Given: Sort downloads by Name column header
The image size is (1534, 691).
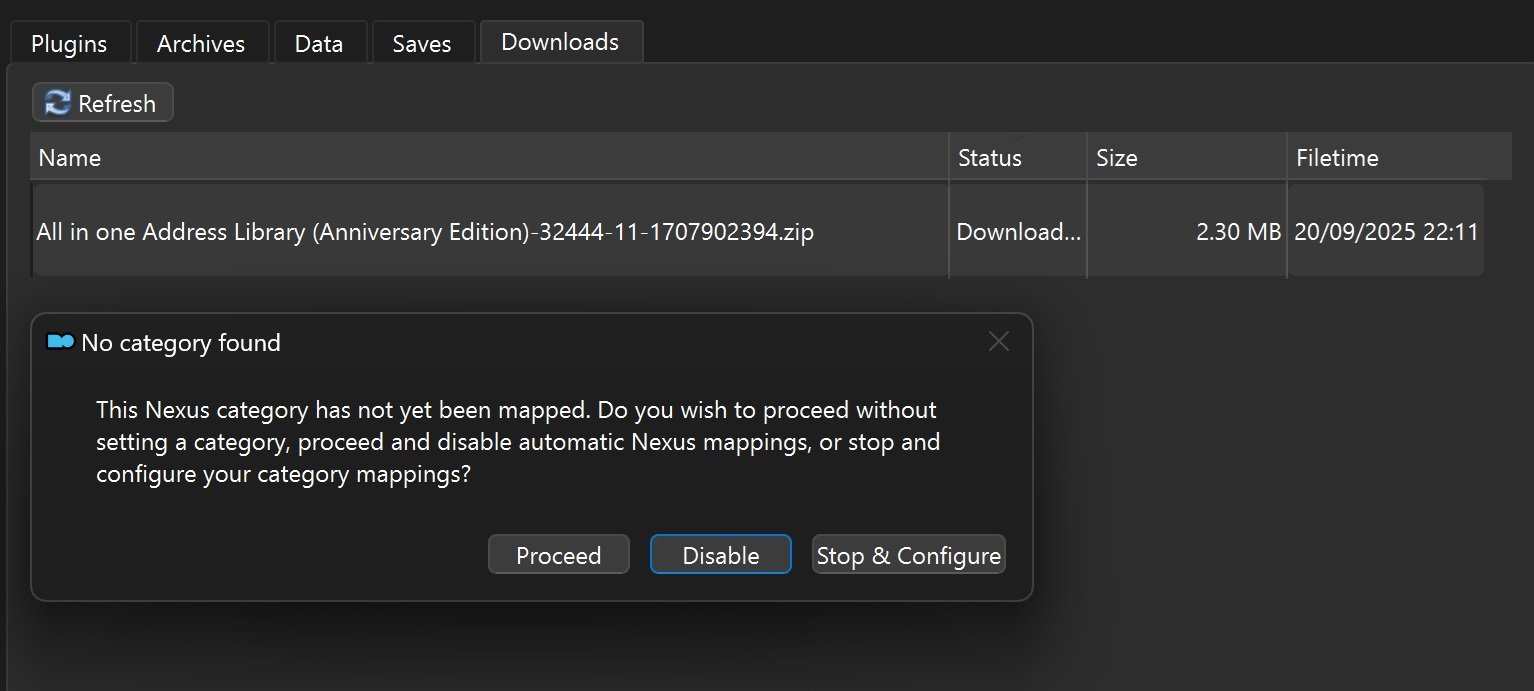Looking at the screenshot, I should (x=70, y=158).
